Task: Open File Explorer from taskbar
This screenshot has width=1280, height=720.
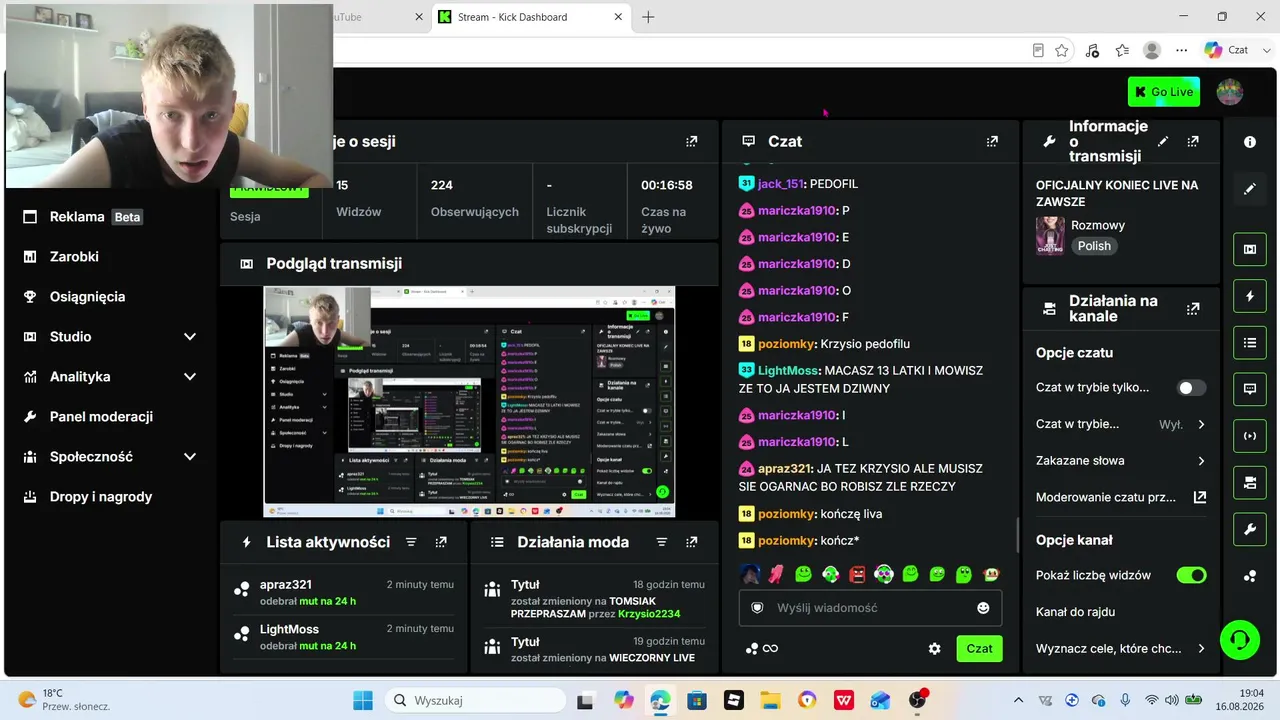Action: coord(770,700)
